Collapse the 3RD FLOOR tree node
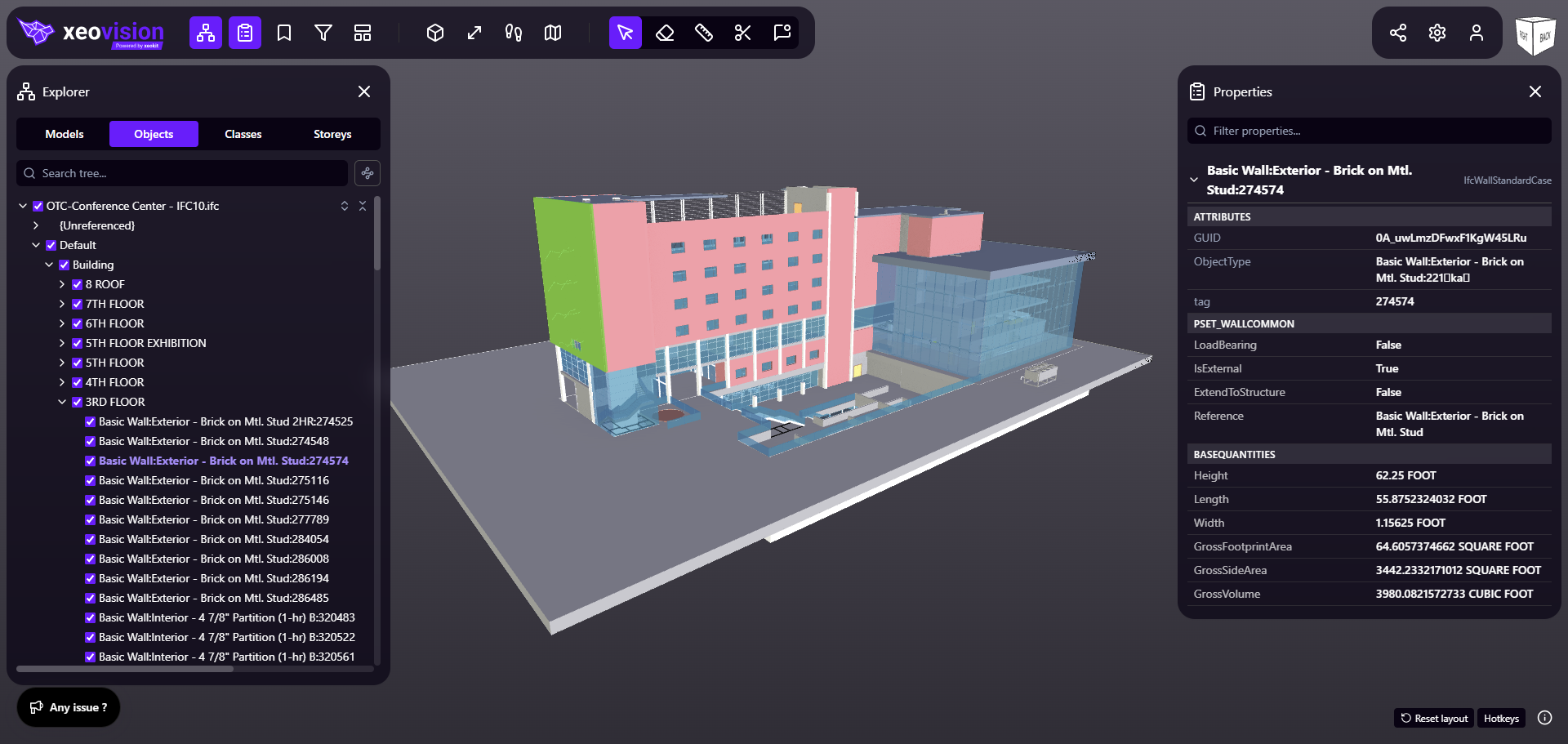The image size is (1568, 744). click(x=62, y=402)
